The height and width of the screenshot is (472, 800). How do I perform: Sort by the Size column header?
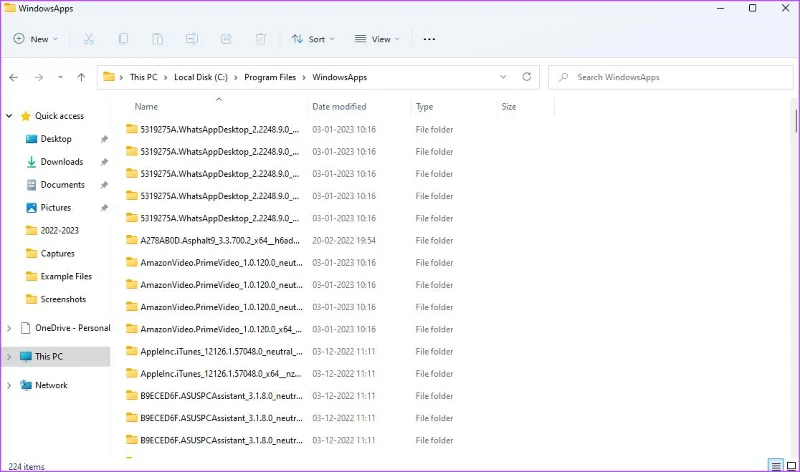(x=509, y=107)
